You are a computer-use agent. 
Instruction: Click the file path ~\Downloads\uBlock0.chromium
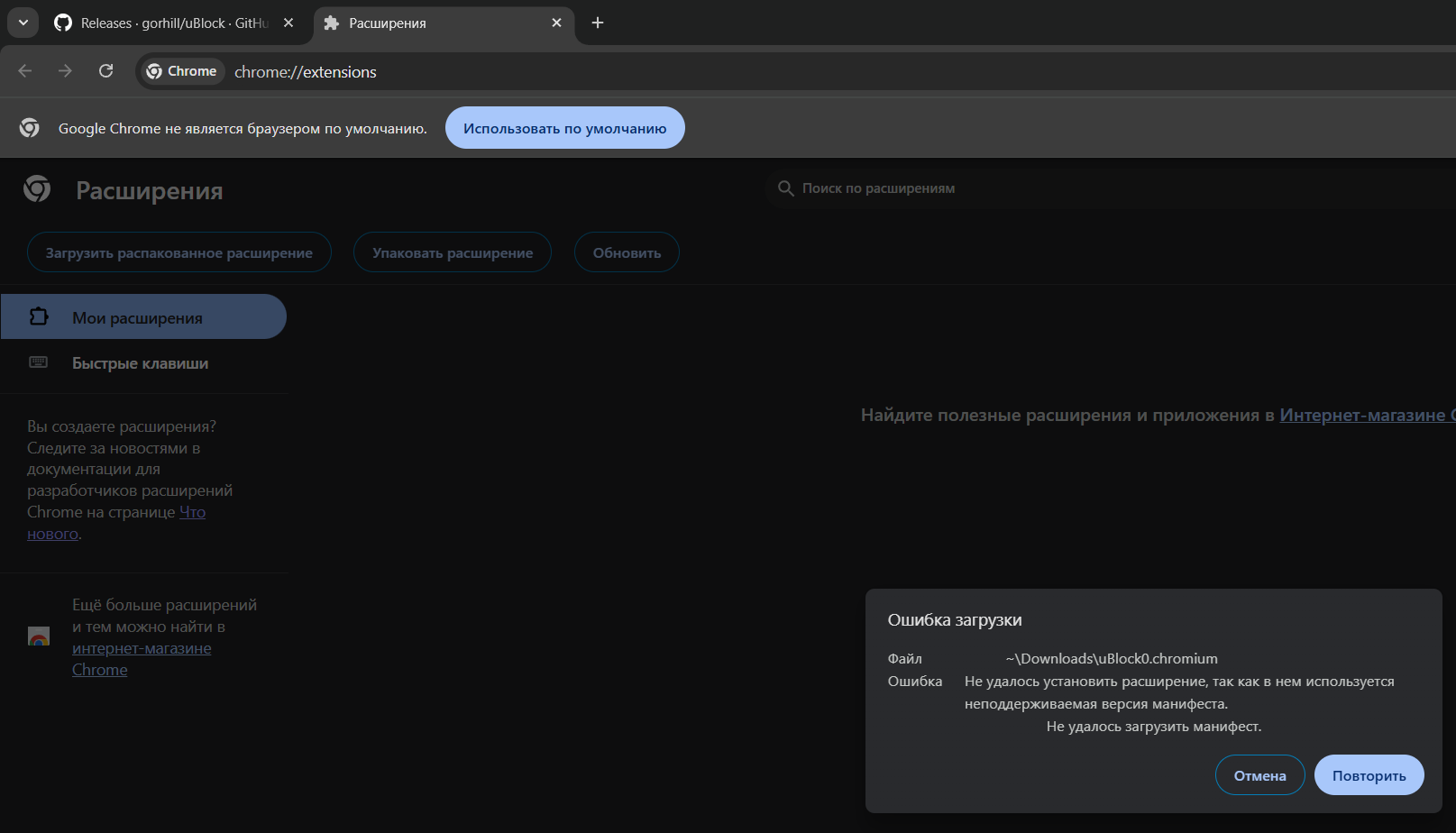[x=1112, y=658]
